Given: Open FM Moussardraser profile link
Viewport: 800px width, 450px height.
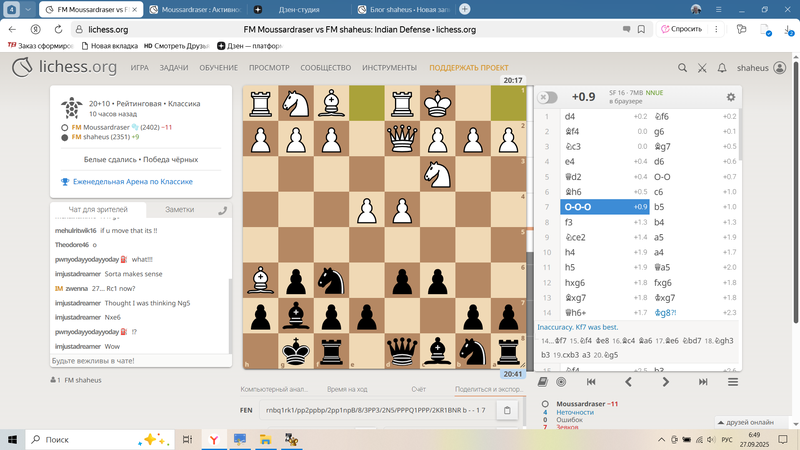Looking at the screenshot, I should [x=100, y=127].
